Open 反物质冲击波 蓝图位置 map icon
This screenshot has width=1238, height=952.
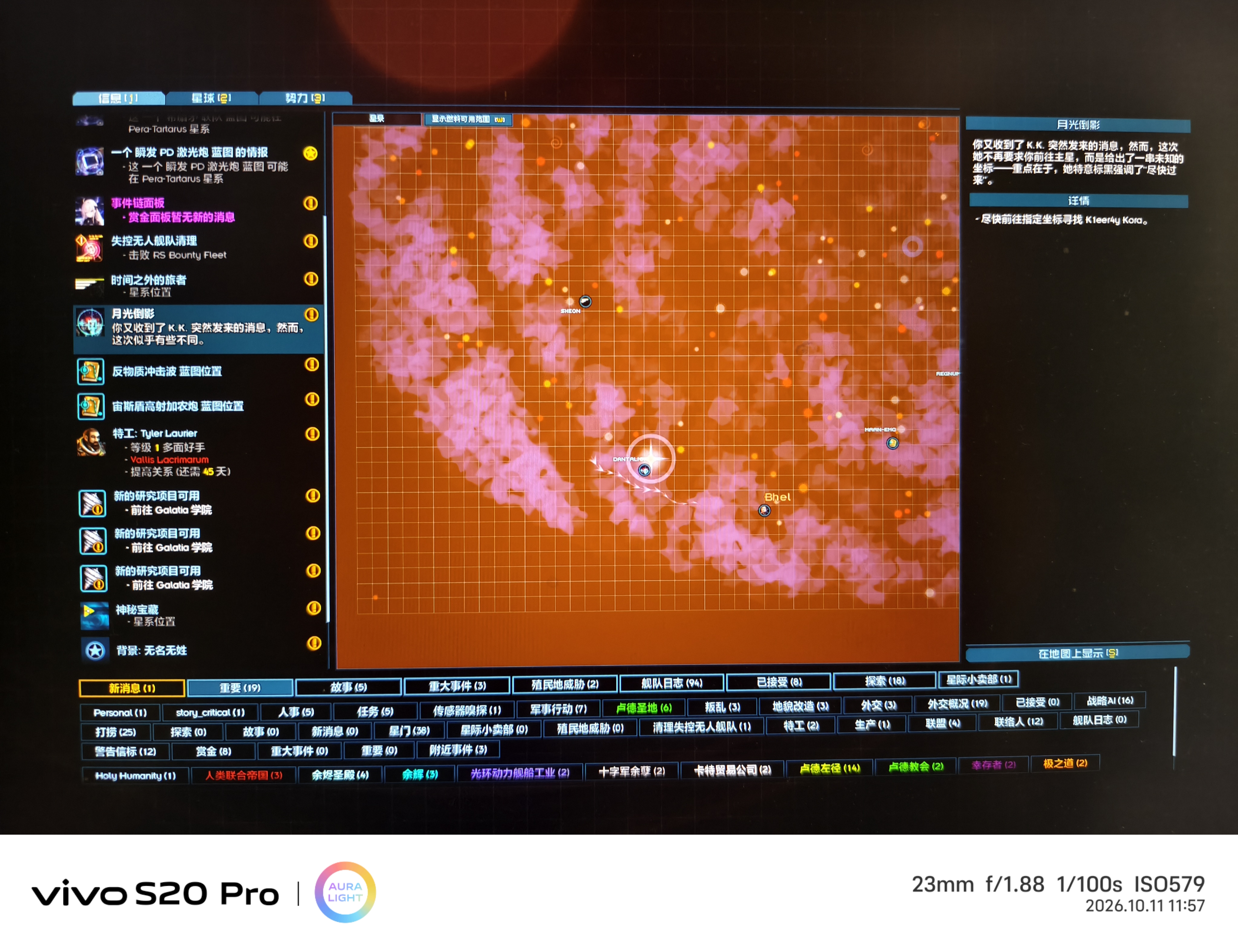91,372
